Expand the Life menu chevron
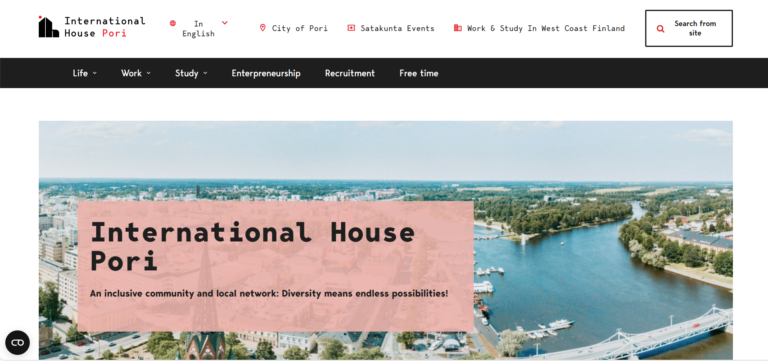768x361 pixels. [x=95, y=73]
